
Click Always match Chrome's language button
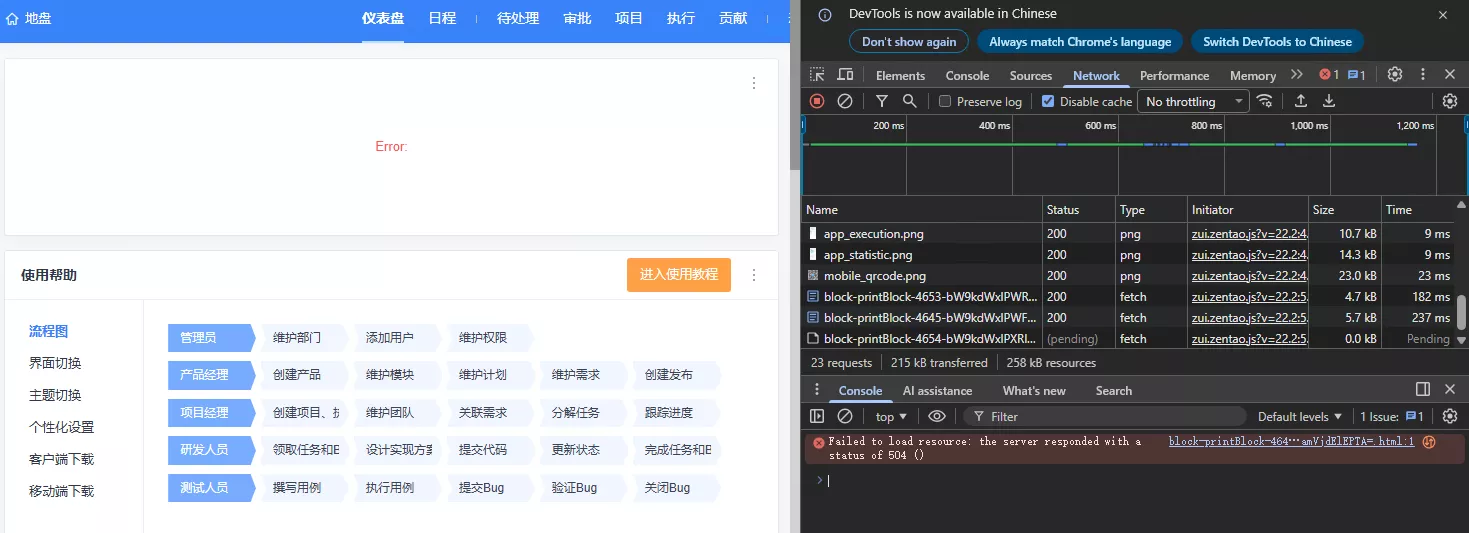click(1080, 42)
